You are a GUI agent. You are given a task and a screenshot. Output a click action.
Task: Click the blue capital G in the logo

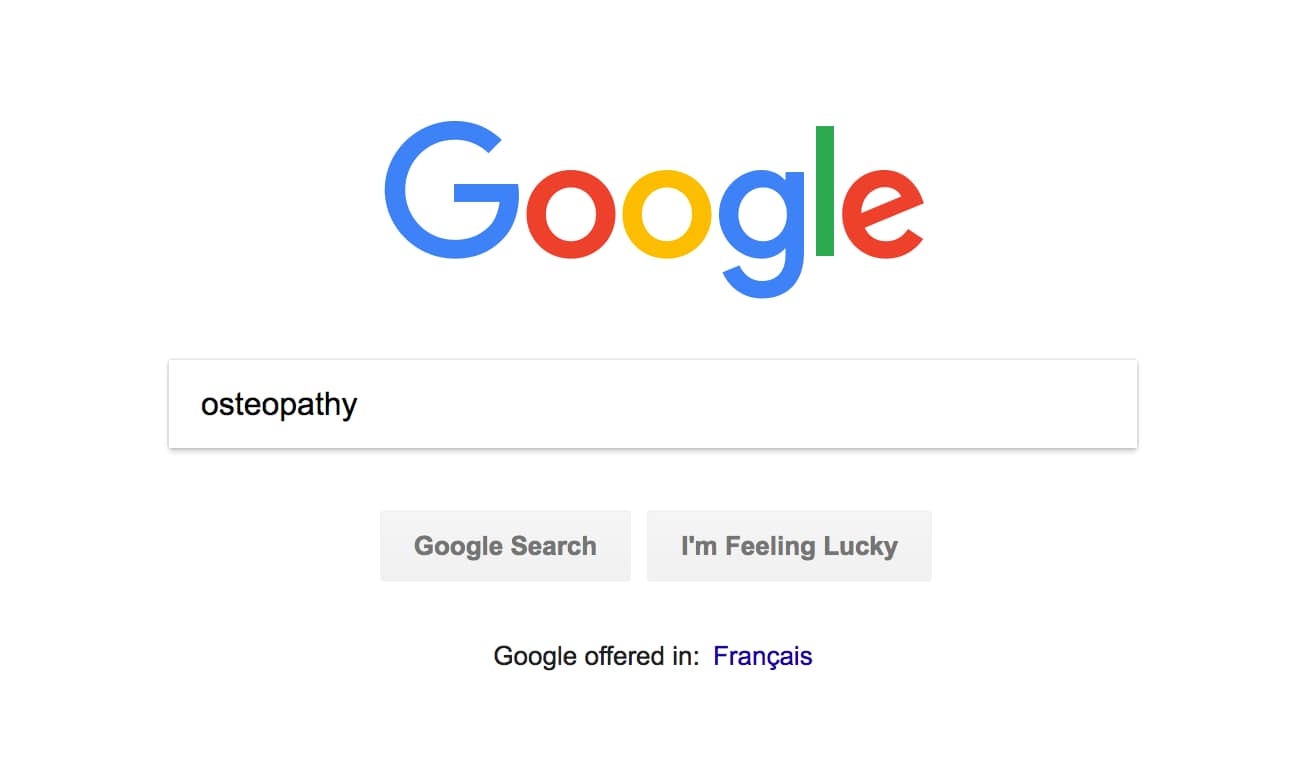450,192
